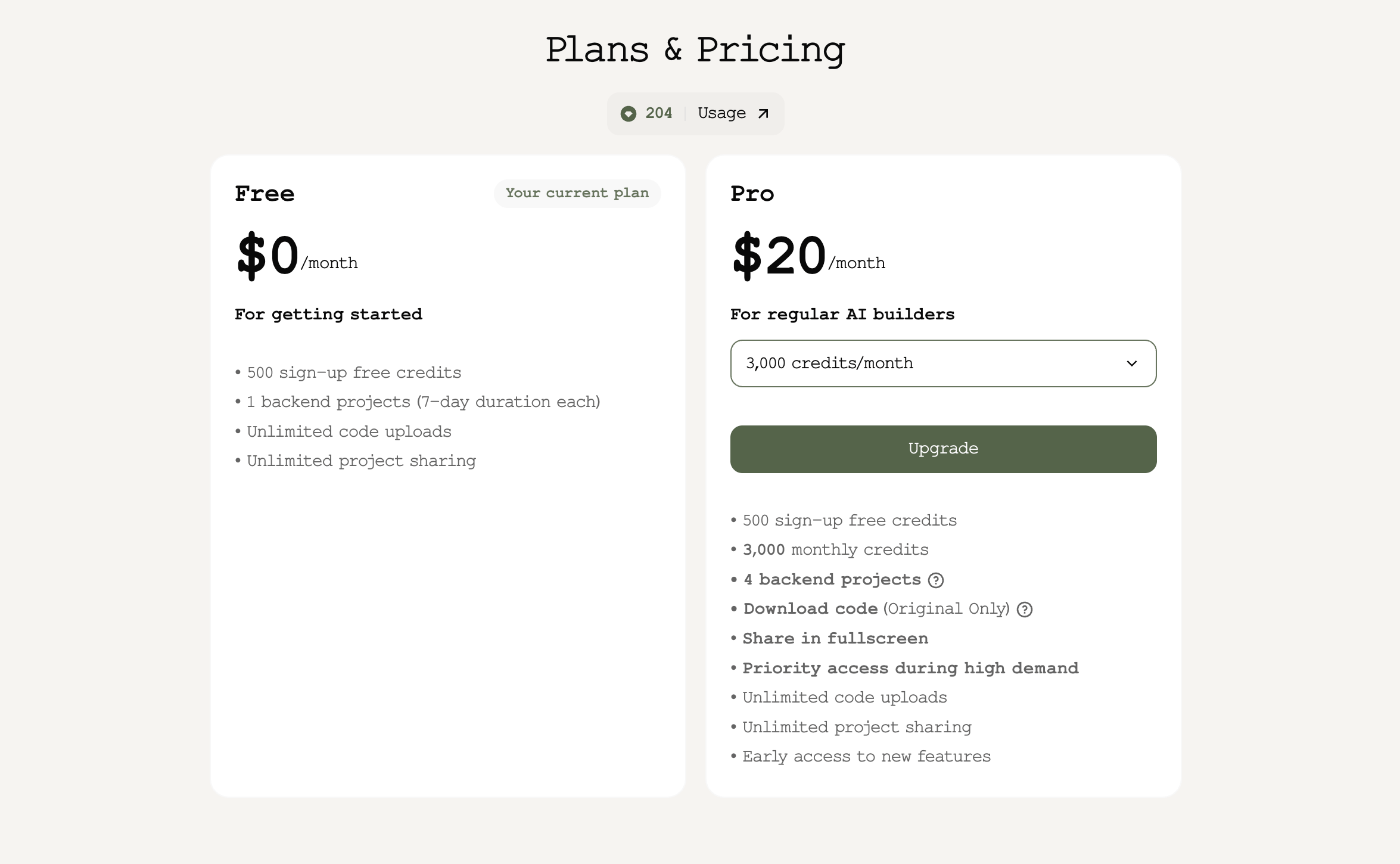
Task: Select the Pro plan title
Action: coord(752,194)
